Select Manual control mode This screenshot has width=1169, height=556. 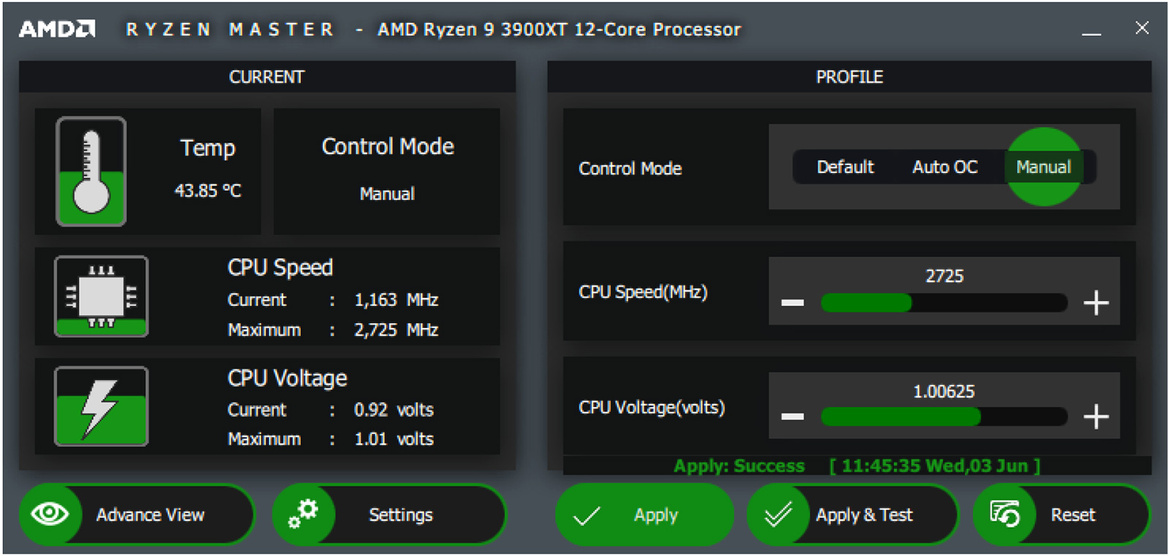pos(1044,167)
